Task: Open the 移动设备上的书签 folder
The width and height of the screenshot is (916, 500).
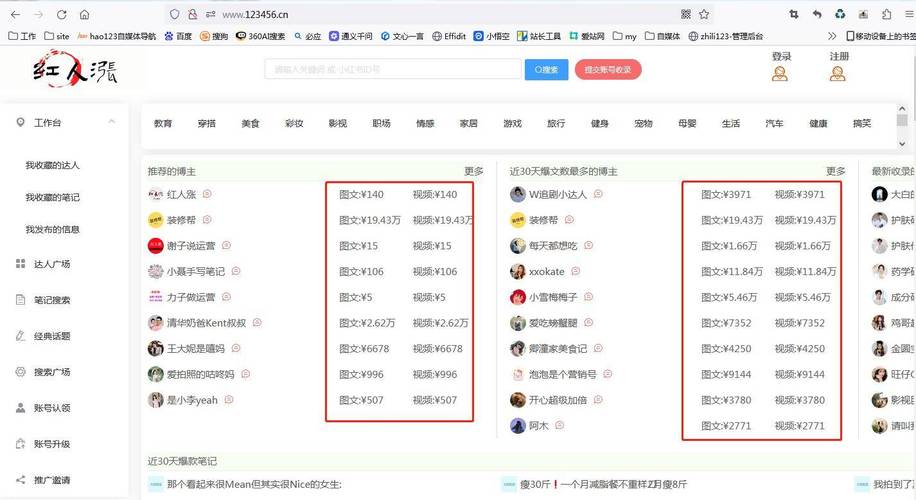Action: [881, 36]
